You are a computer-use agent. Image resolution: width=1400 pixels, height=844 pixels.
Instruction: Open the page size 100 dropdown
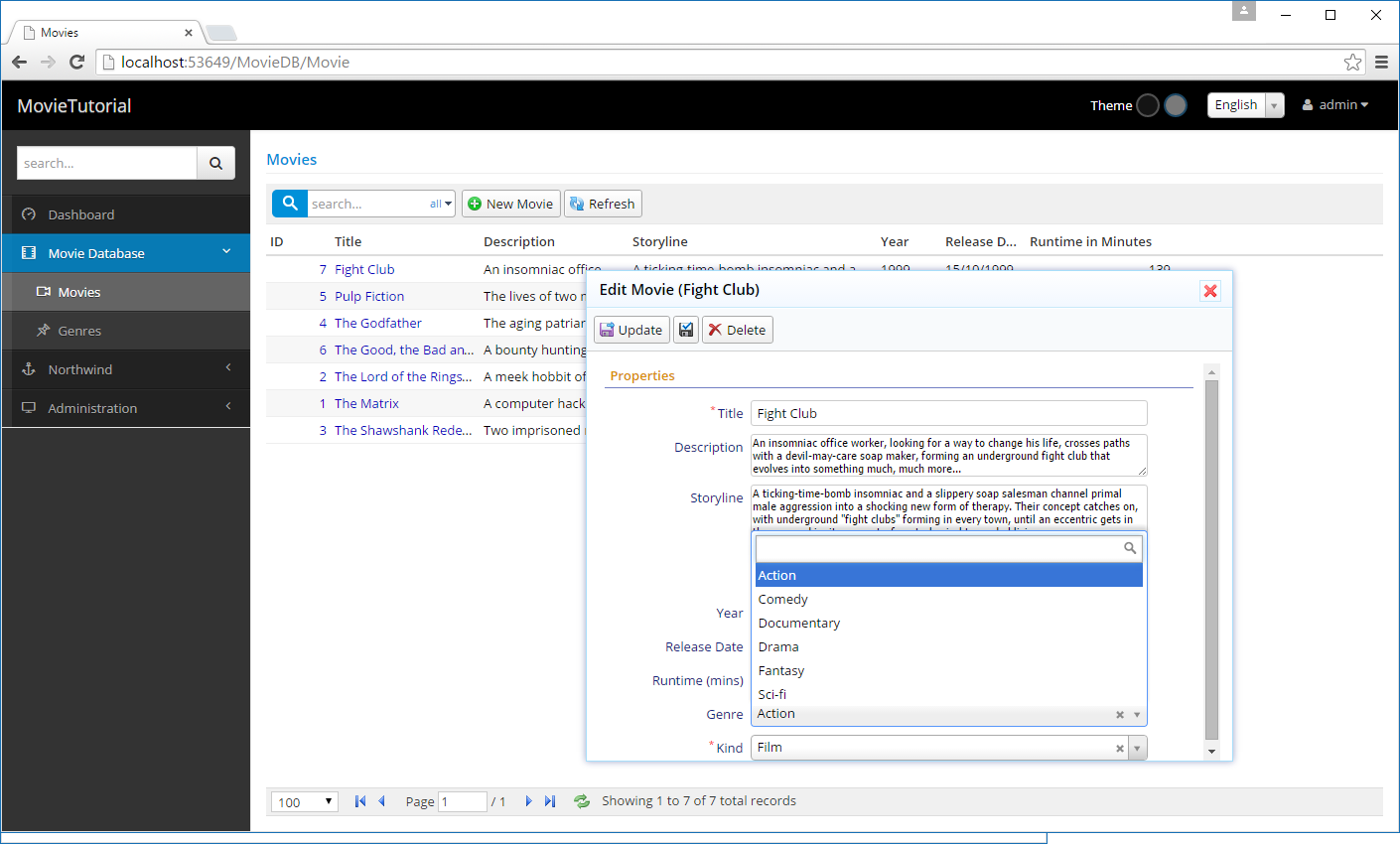305,802
